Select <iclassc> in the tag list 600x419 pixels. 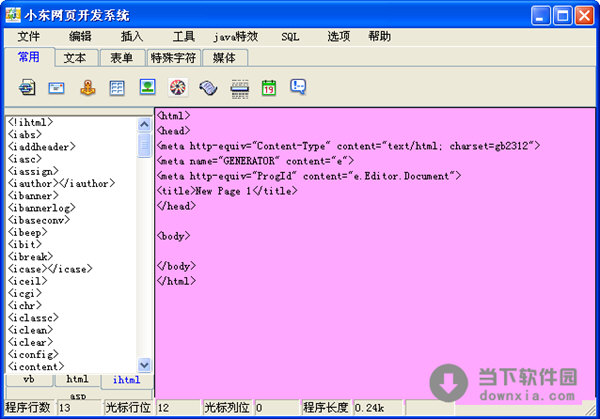33,318
